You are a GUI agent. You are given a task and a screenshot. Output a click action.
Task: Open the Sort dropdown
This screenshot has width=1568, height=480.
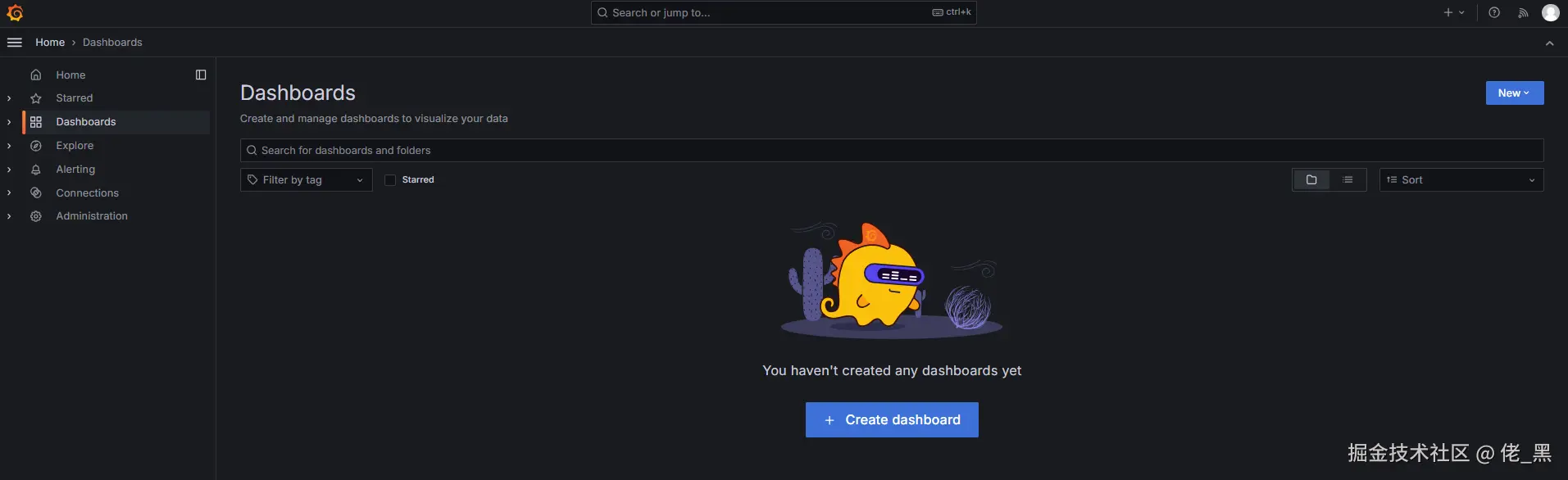pos(1461,180)
